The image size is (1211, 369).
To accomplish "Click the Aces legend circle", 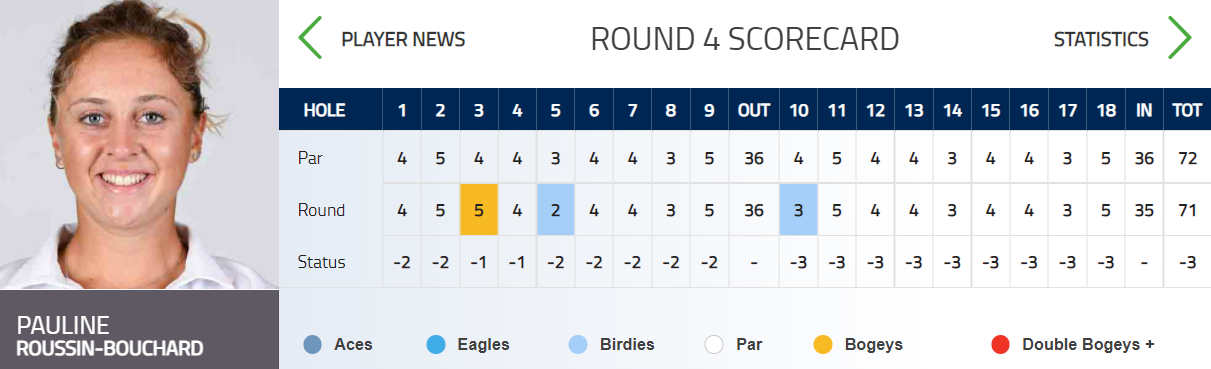I will pyautogui.click(x=313, y=345).
